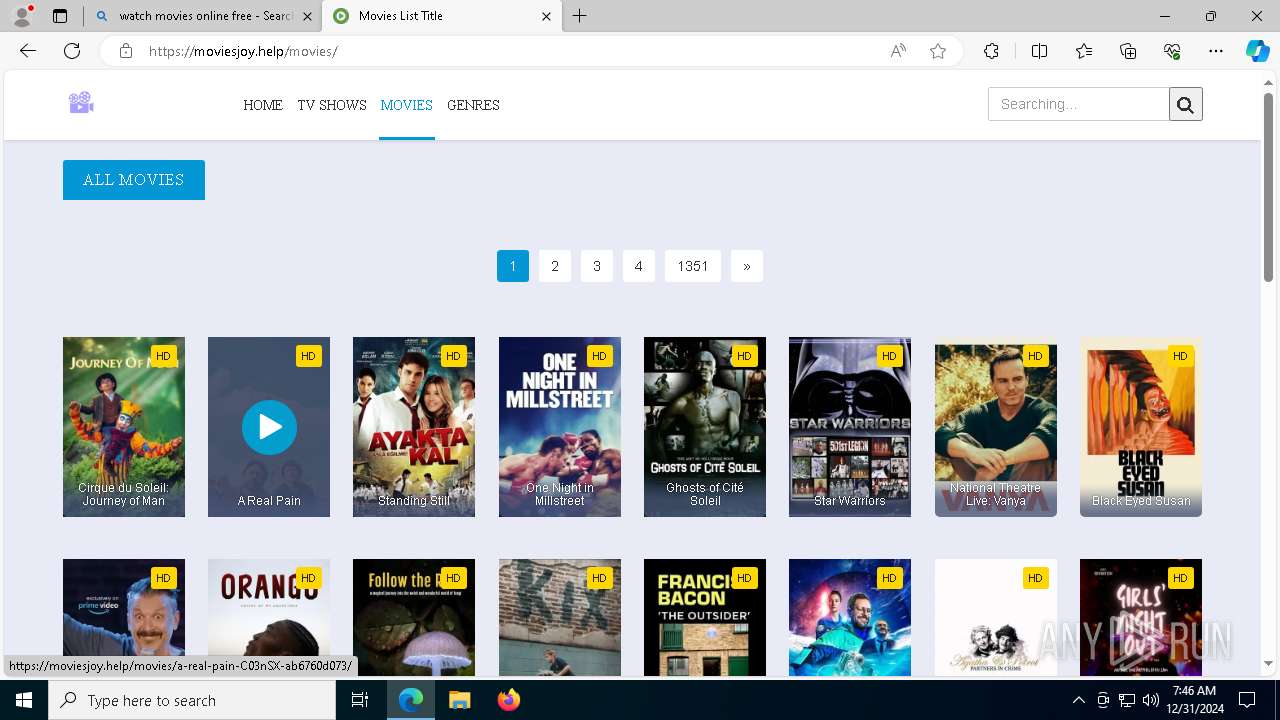Go to HOME in site navigation
The width and height of the screenshot is (1280, 720).
pos(263,105)
